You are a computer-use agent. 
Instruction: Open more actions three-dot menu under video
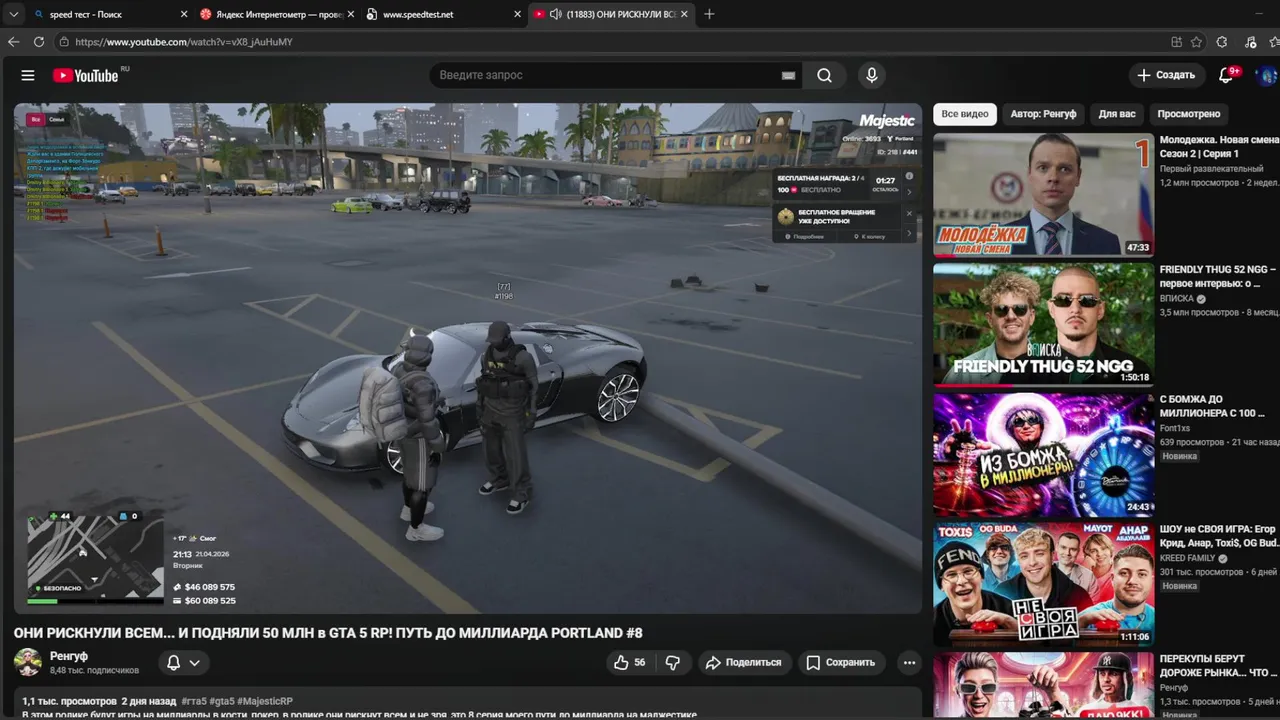click(x=909, y=662)
